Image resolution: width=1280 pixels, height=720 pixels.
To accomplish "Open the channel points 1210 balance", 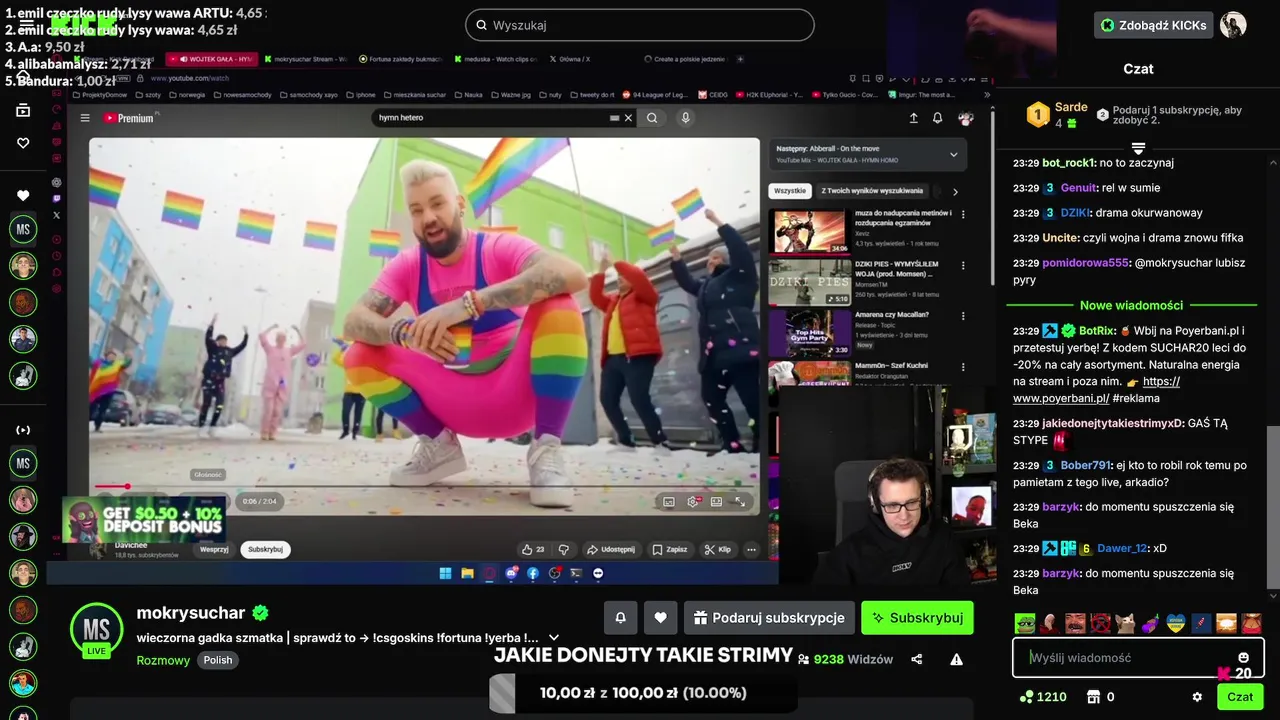I will (1042, 697).
